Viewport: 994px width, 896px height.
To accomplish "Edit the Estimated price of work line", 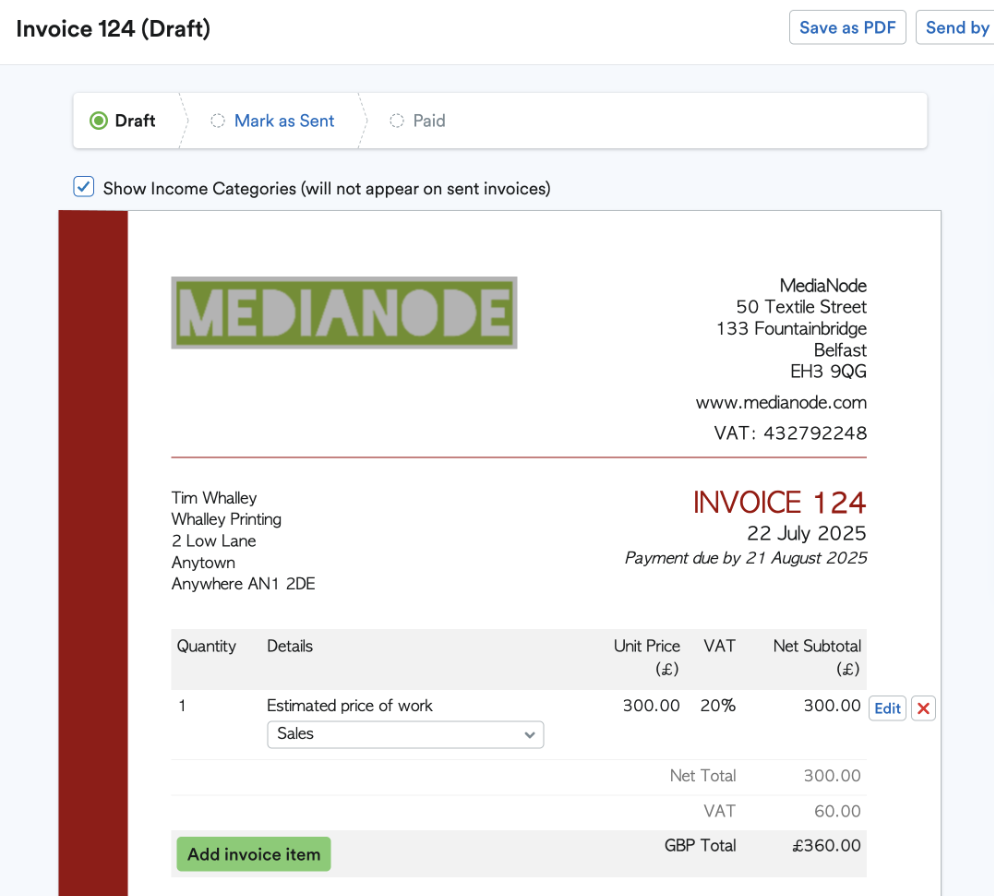I will (x=887, y=708).
